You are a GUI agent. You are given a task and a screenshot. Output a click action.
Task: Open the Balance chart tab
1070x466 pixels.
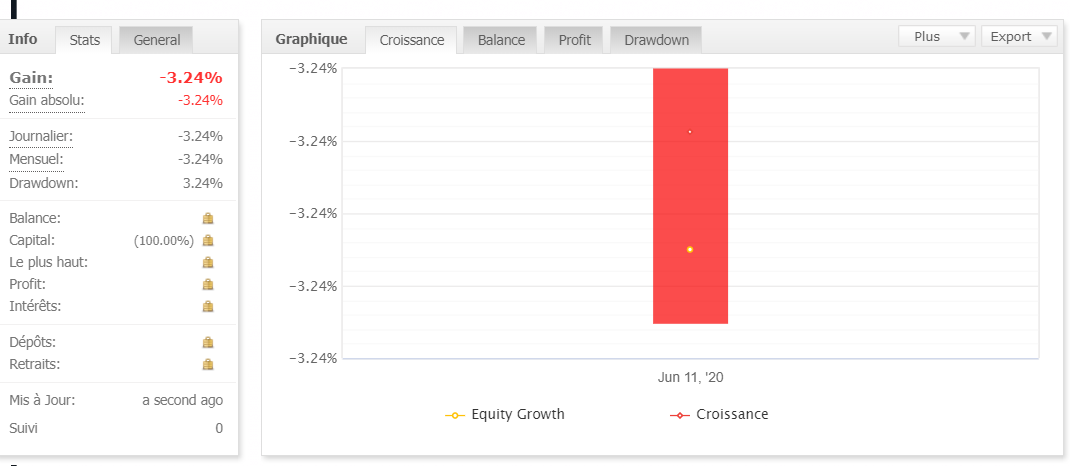tap(501, 40)
